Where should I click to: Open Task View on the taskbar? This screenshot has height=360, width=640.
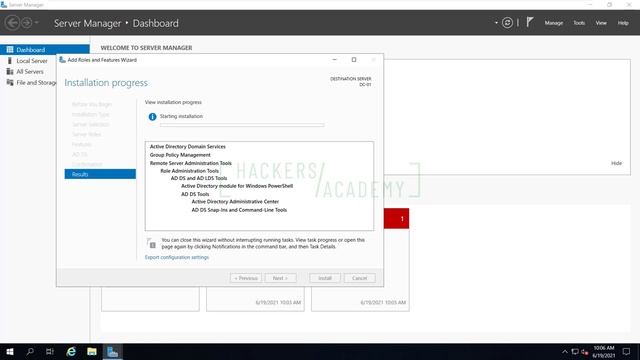coord(50,351)
